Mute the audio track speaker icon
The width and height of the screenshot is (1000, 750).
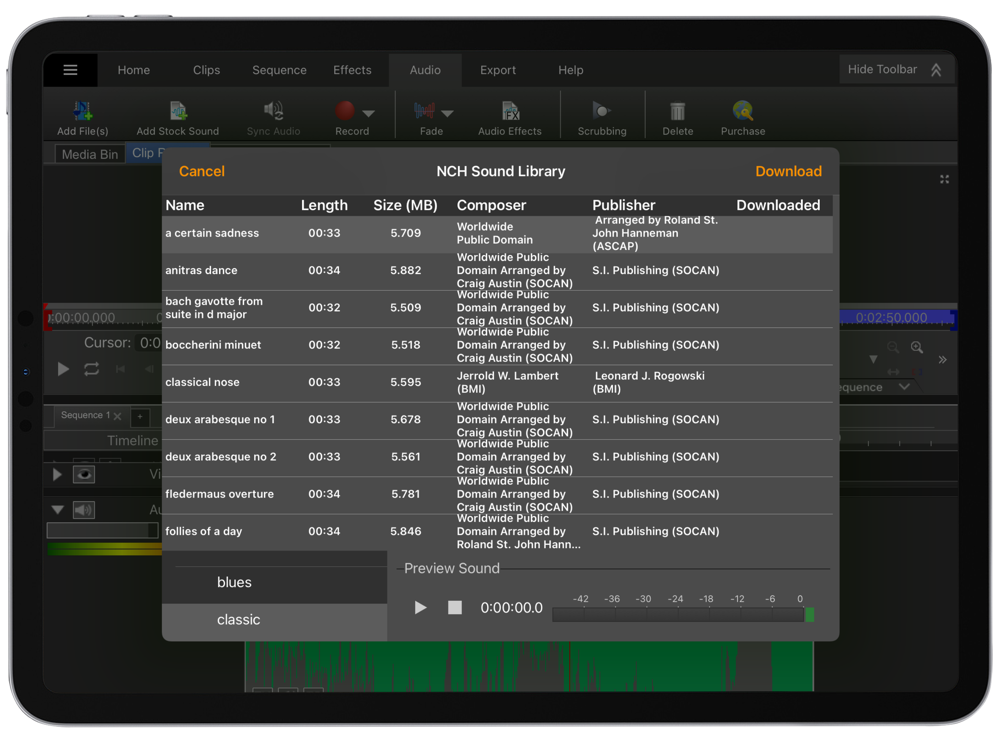click(x=84, y=510)
